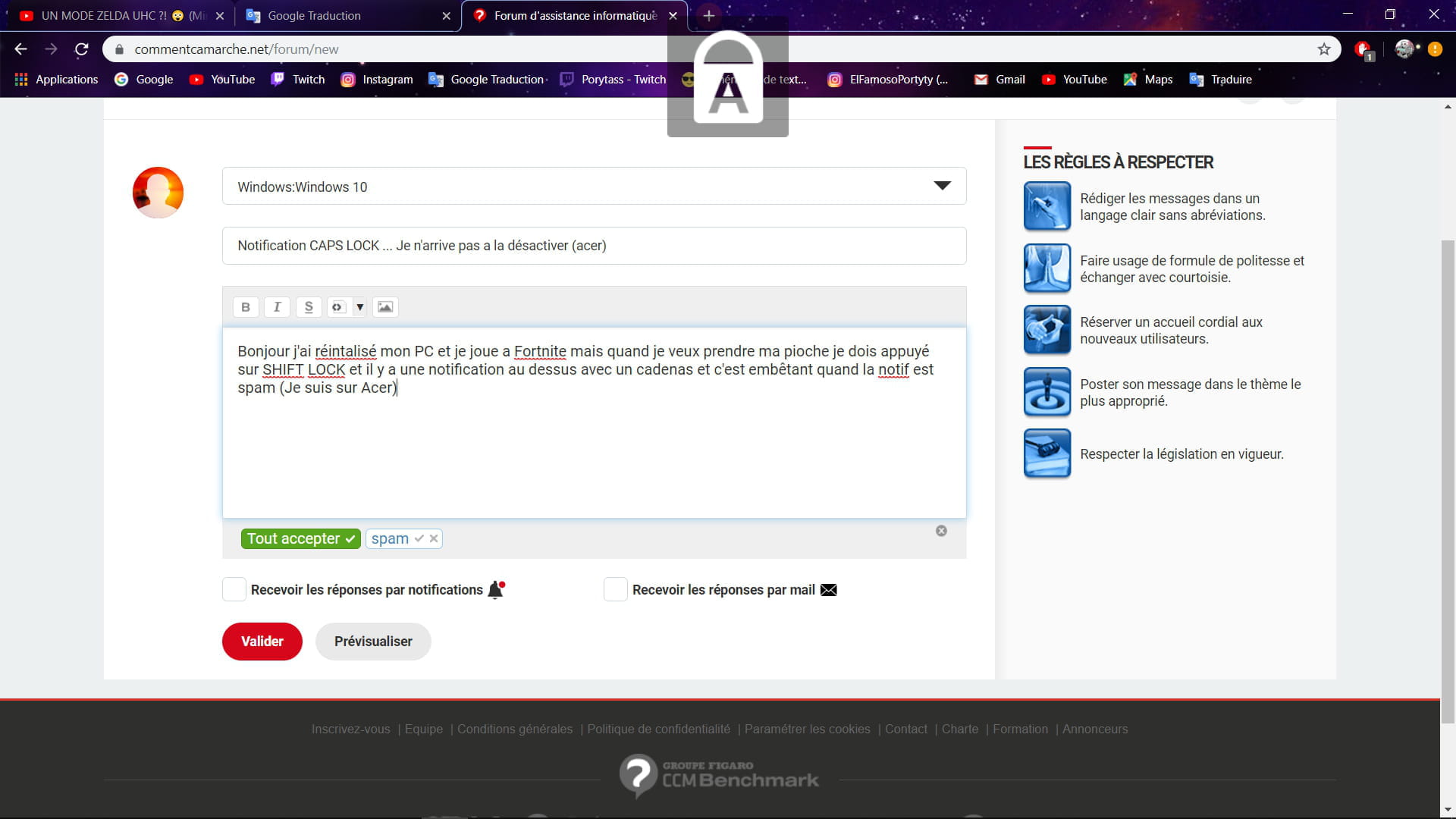Expand code language arrow in toolbar
Viewport: 1456px width, 819px height.
359,307
